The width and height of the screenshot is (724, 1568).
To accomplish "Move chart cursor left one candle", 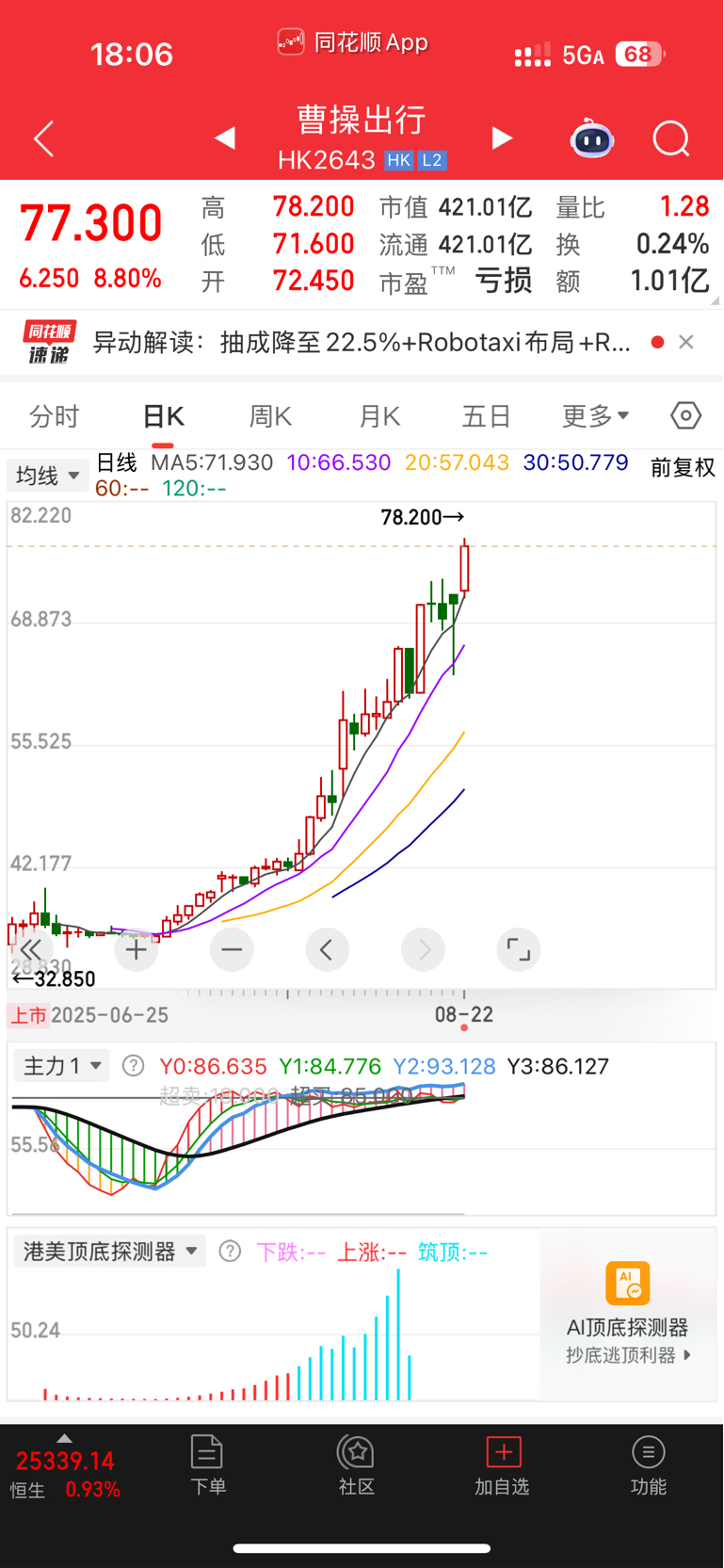I will coord(327,949).
